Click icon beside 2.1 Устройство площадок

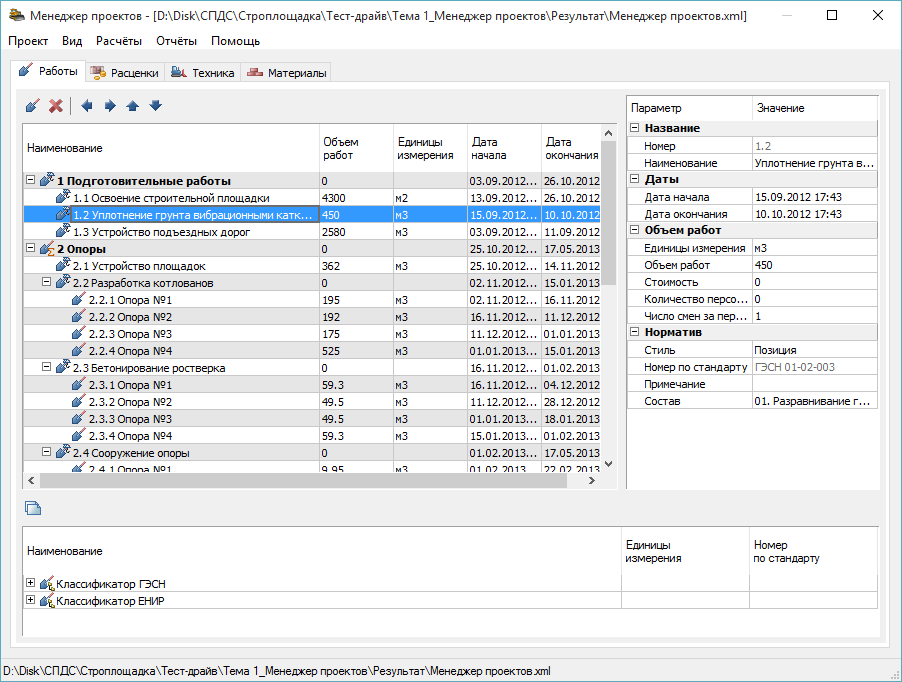click(63, 265)
